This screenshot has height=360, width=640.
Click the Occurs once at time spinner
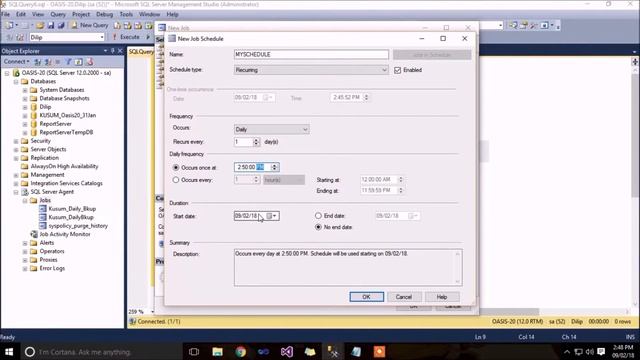click(x=274, y=167)
